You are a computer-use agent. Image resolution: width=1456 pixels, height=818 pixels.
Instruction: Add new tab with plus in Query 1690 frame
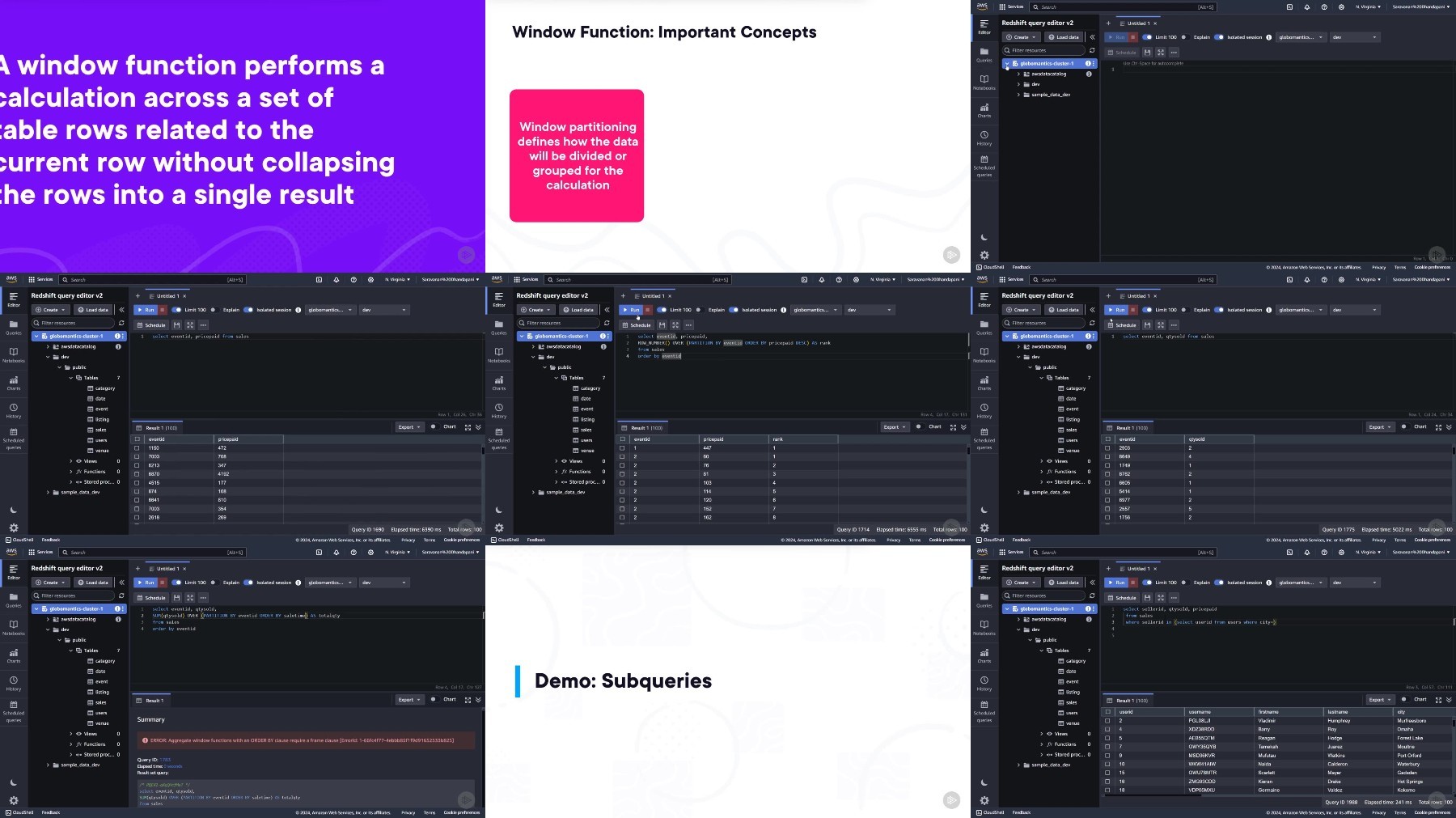(x=138, y=296)
